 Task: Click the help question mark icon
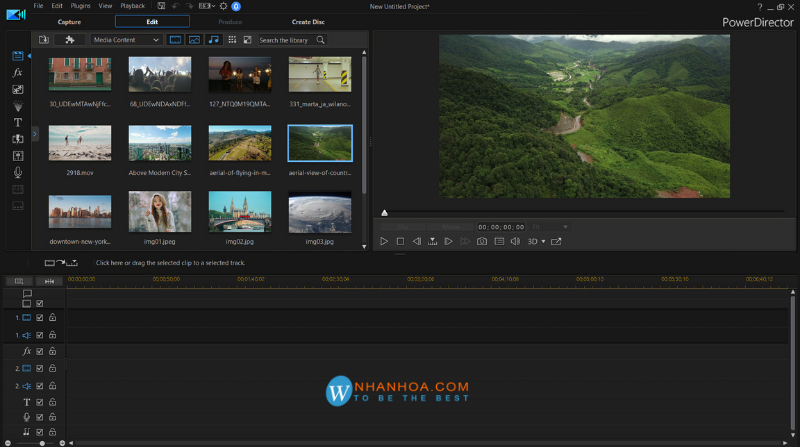click(x=760, y=7)
